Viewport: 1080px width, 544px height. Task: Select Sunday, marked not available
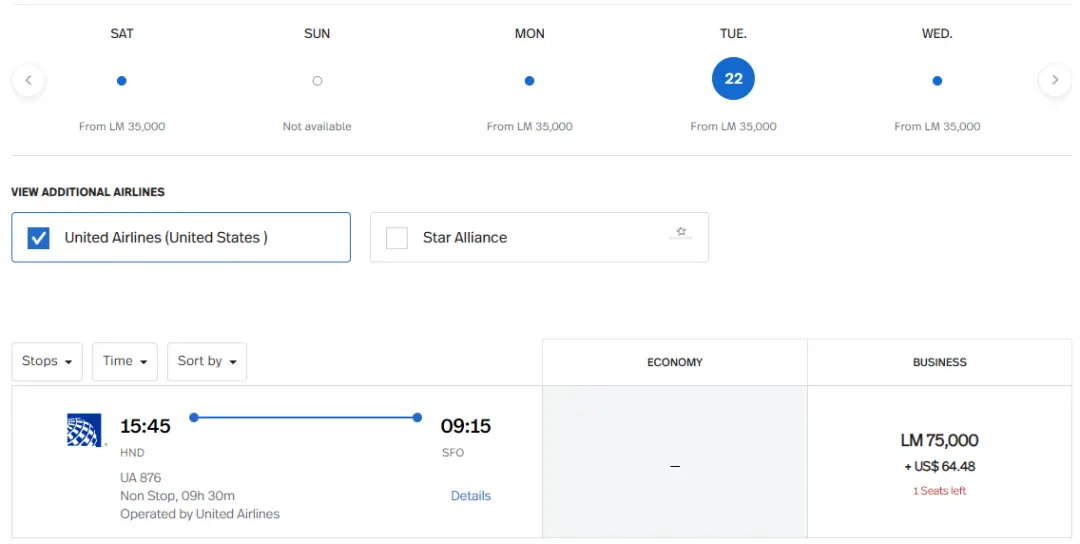[317, 81]
